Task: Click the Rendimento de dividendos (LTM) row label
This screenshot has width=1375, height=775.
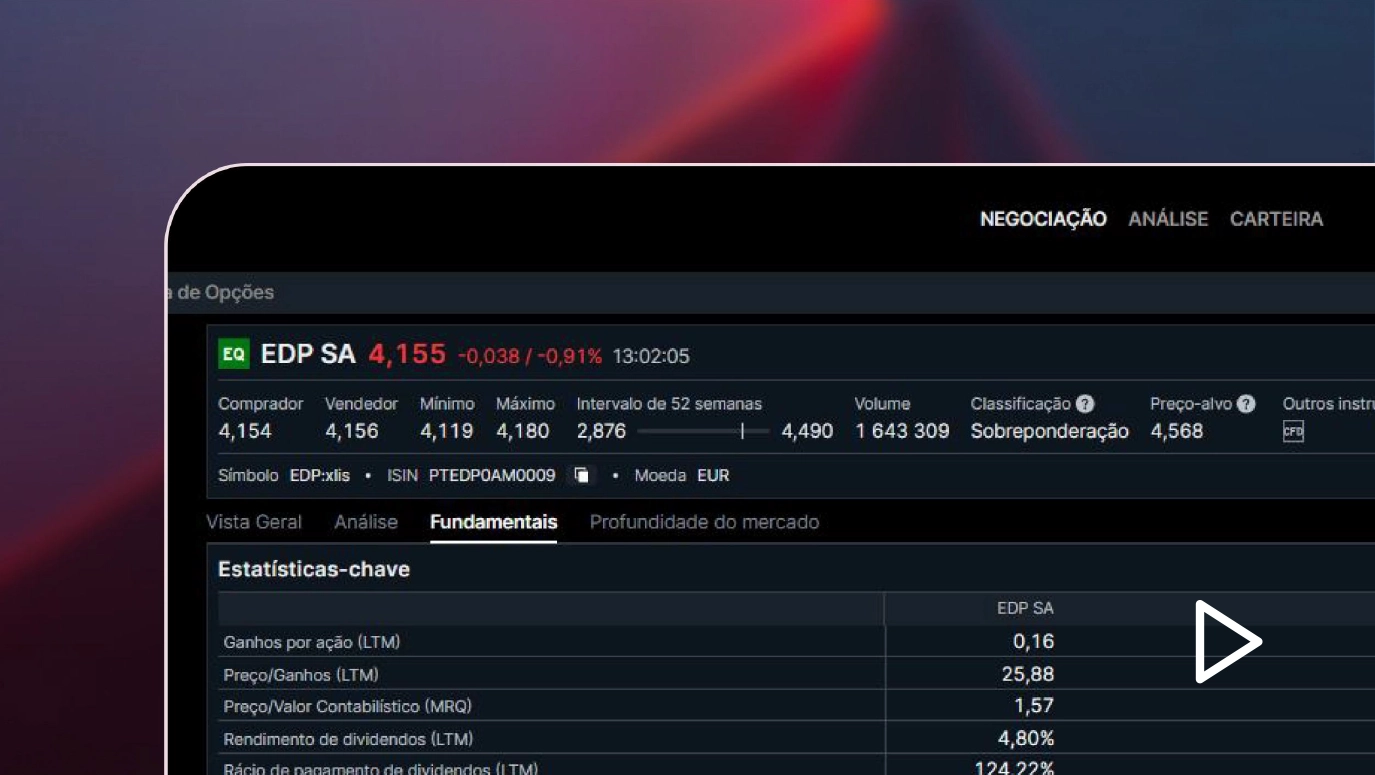Action: [x=349, y=739]
